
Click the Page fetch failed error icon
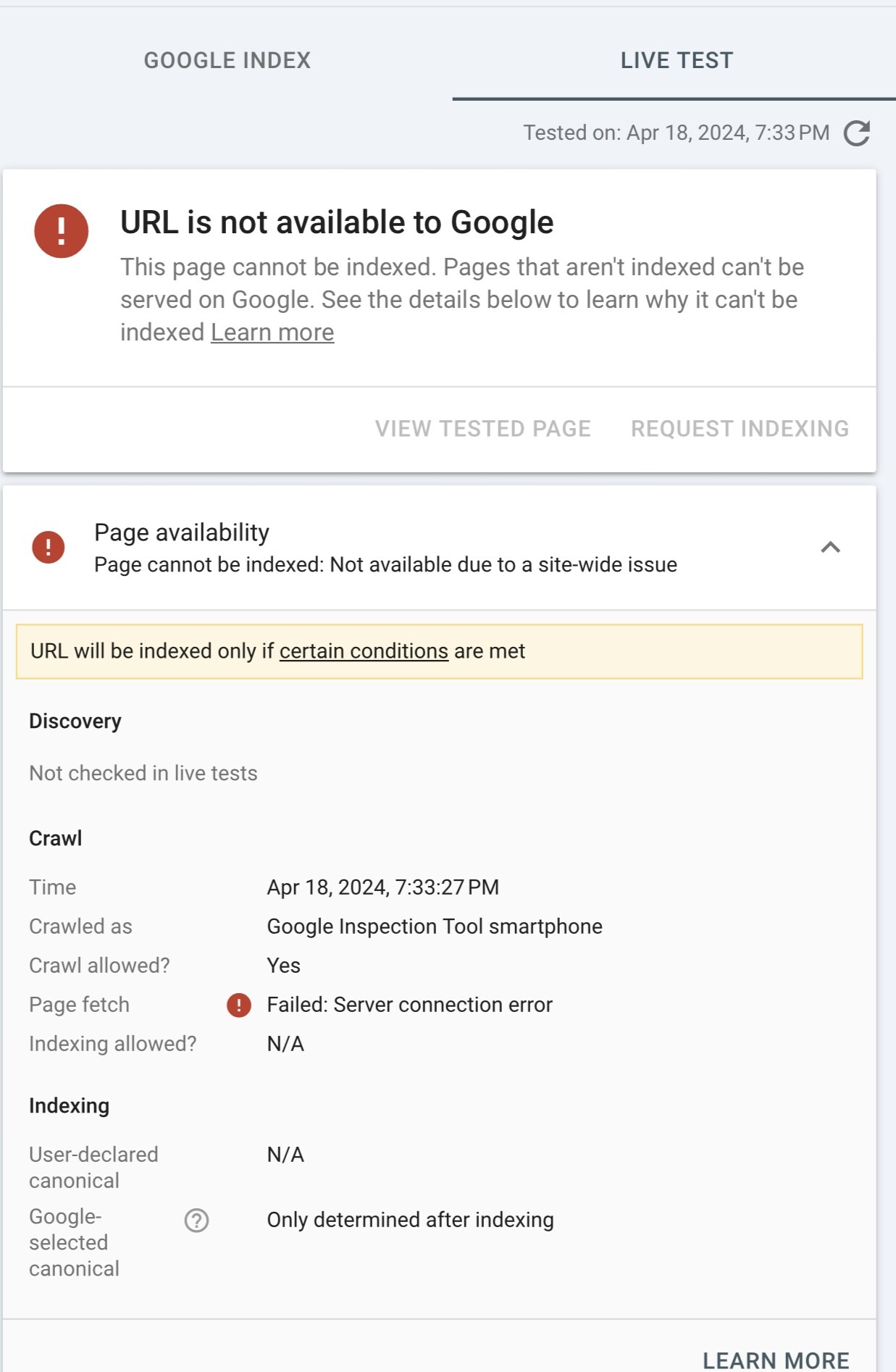239,1005
